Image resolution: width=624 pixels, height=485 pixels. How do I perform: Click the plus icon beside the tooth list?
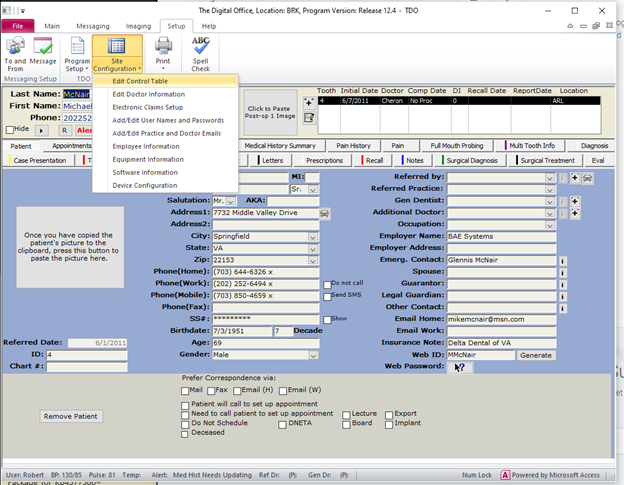pyautogui.click(x=309, y=102)
